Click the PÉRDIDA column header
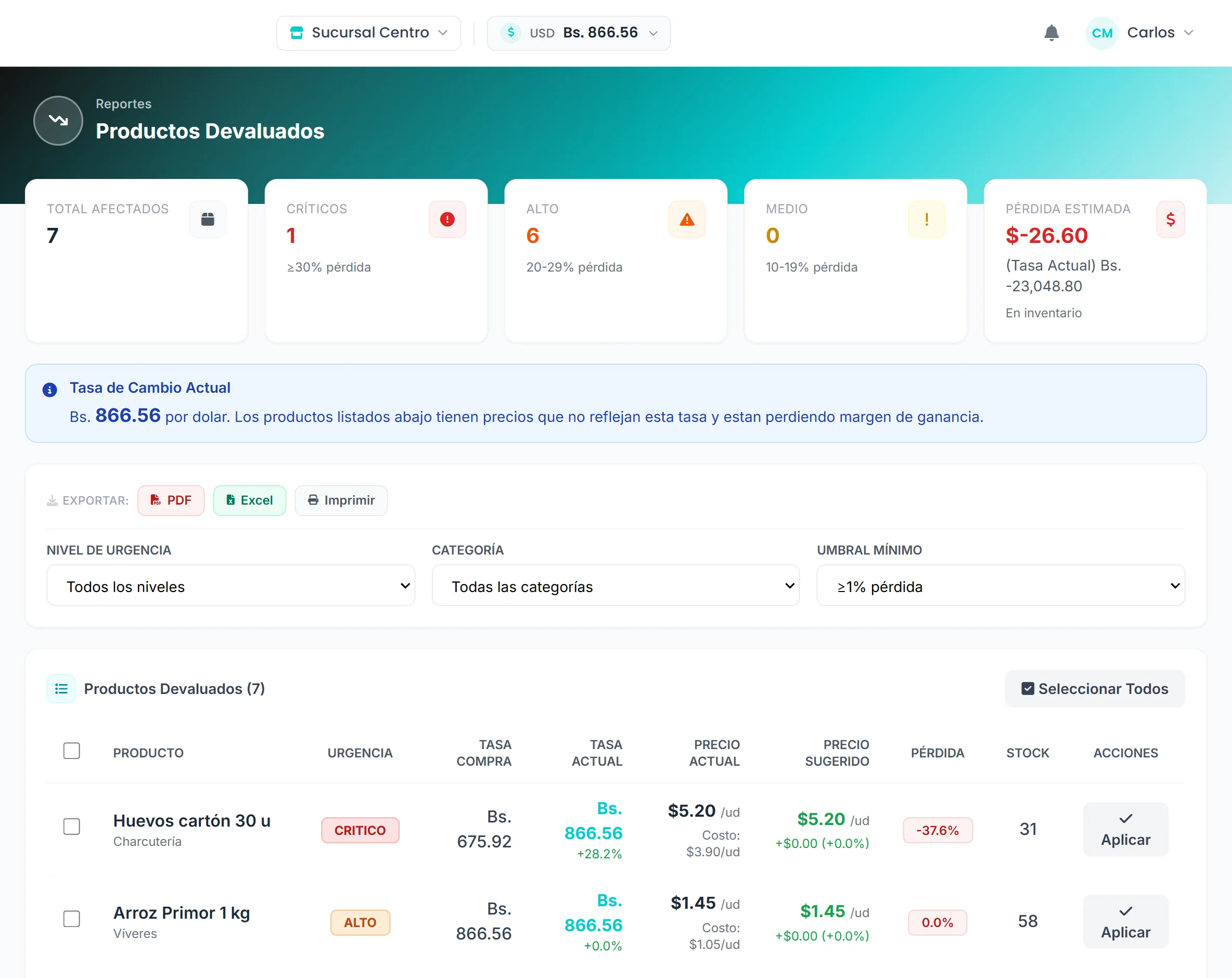Image resolution: width=1232 pixels, height=978 pixels. (x=937, y=753)
